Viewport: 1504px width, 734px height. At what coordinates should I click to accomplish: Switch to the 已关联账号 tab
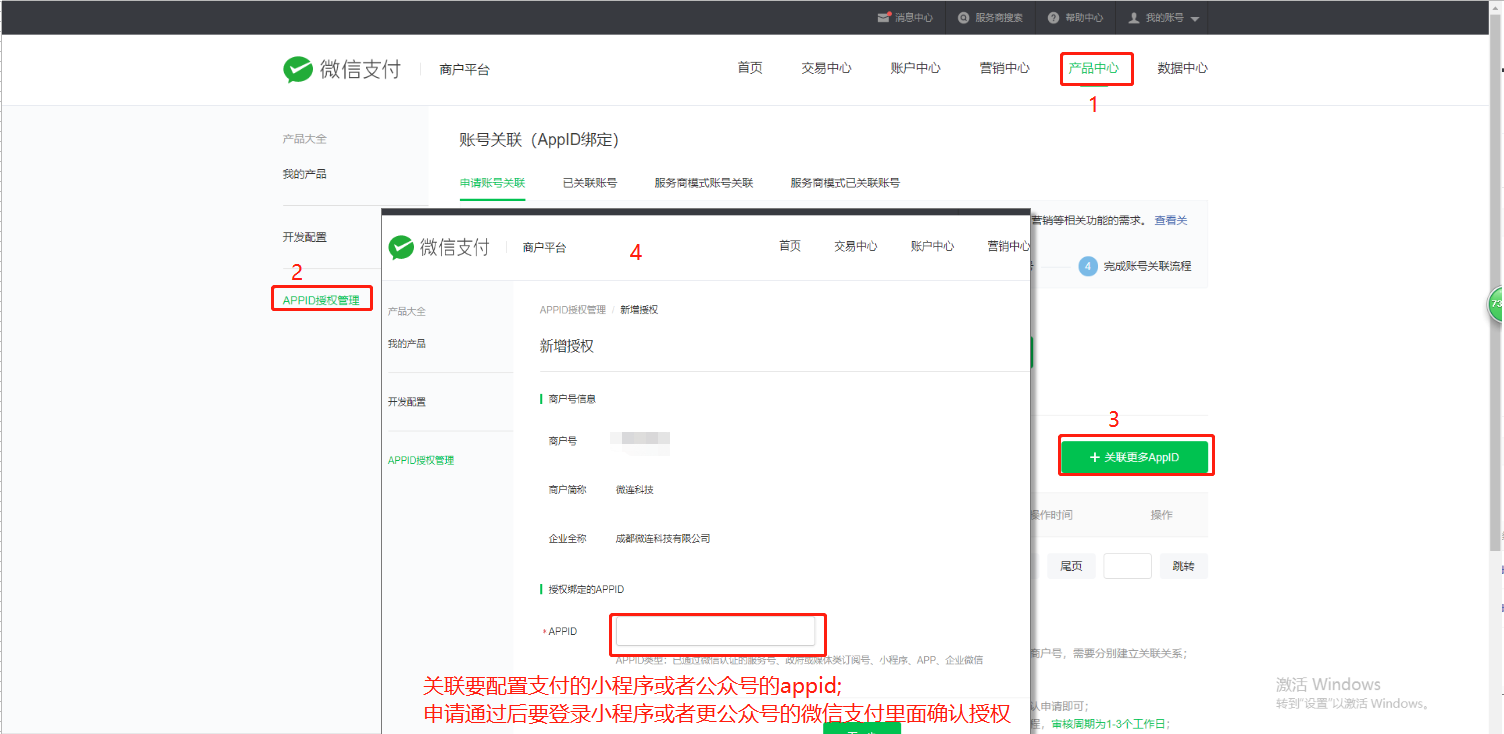[x=589, y=183]
